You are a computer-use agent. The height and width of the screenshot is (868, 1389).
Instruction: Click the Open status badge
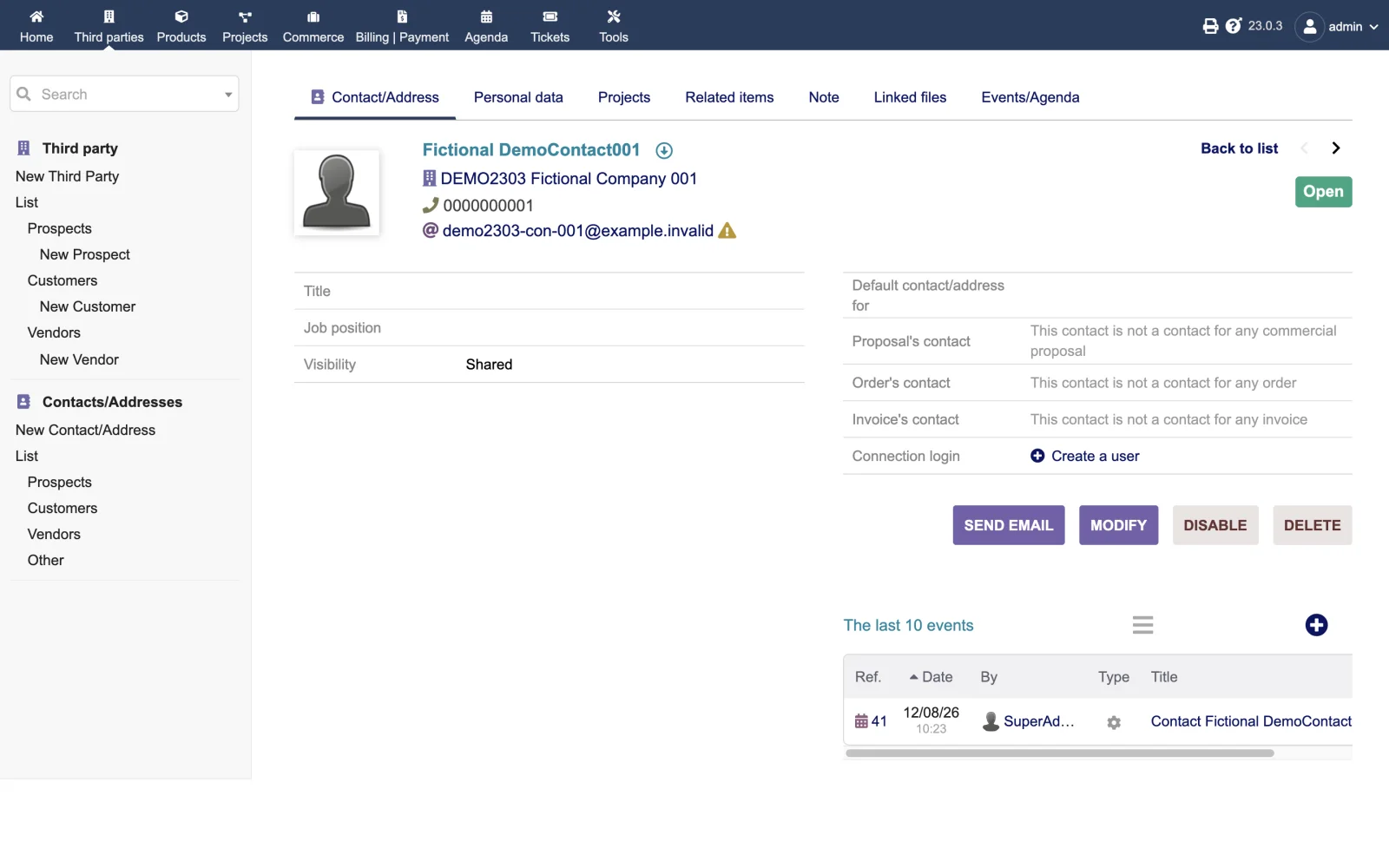pyautogui.click(x=1323, y=192)
